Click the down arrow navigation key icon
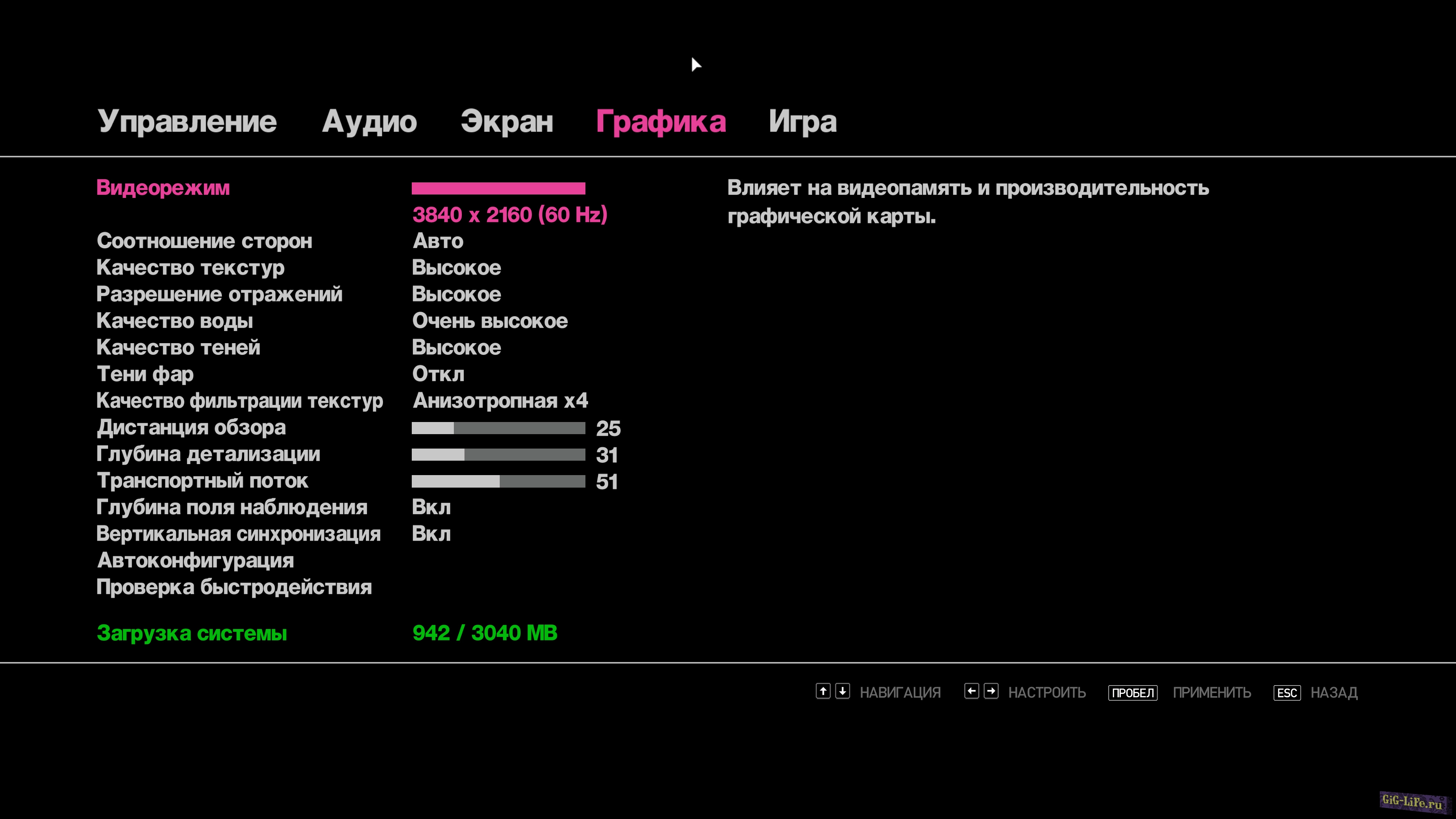Screen dimensions: 1456x819 pyautogui.click(x=842, y=691)
